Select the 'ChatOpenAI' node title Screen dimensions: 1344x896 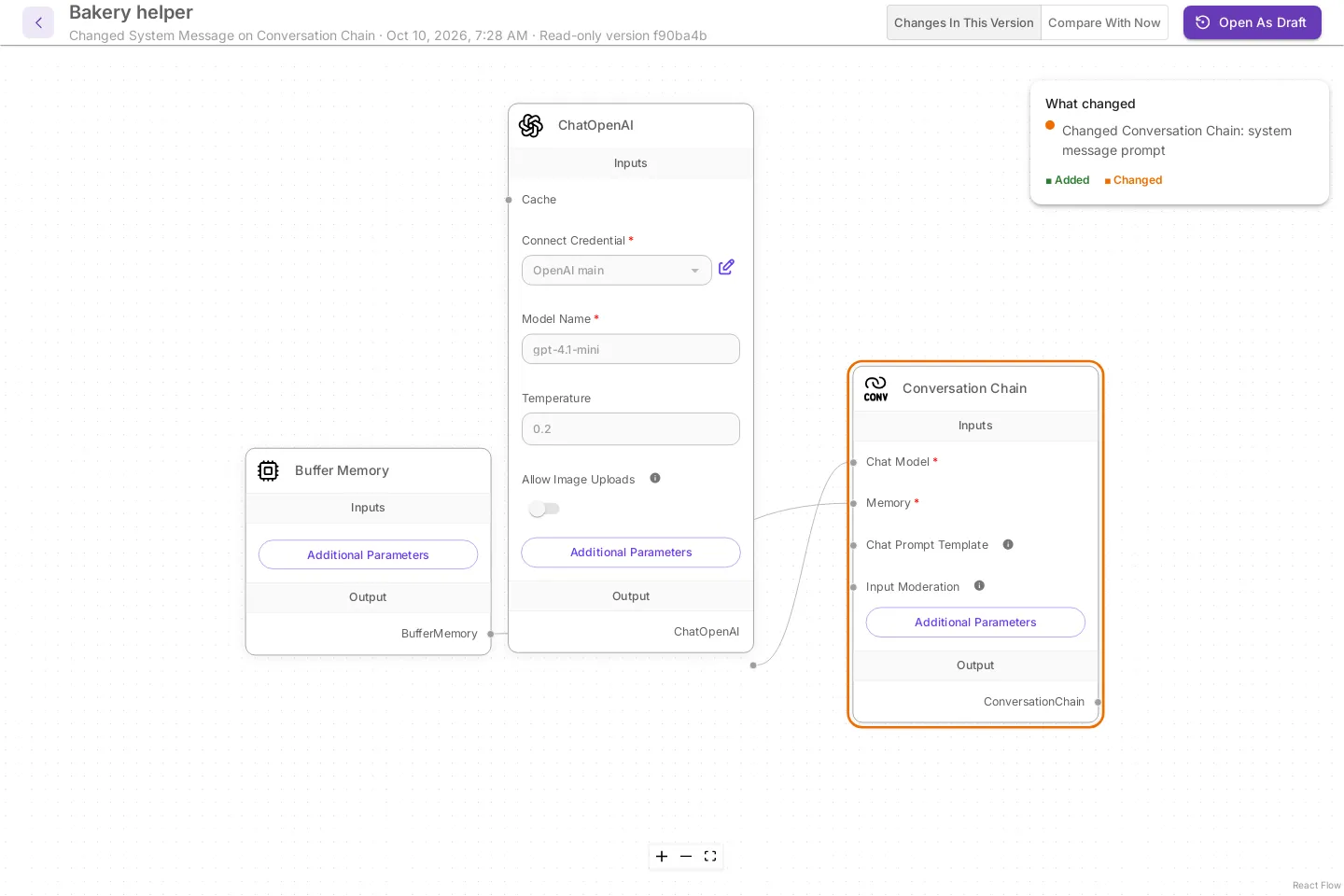pyautogui.click(x=595, y=125)
